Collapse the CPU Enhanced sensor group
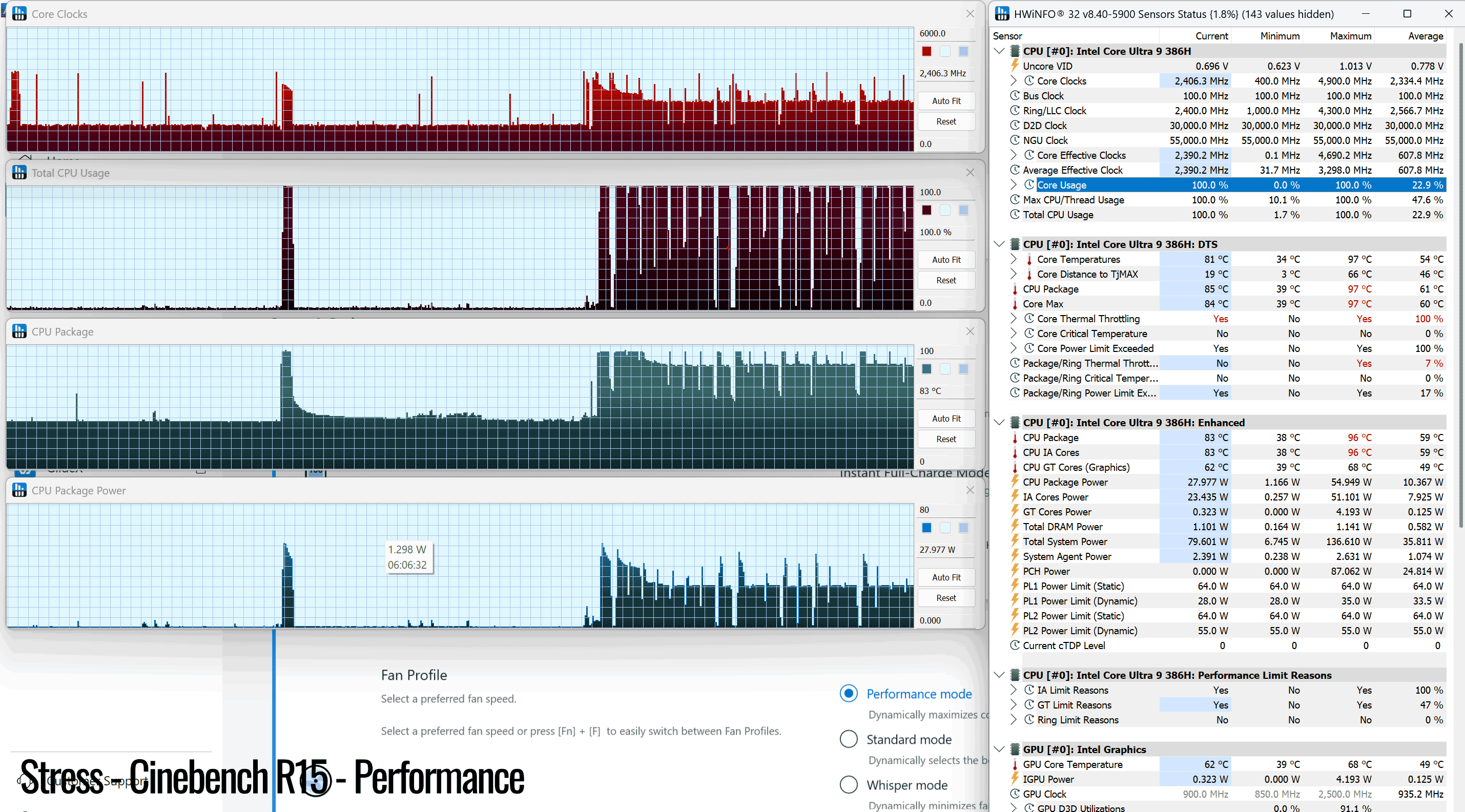The image size is (1465, 812). pos(999,423)
